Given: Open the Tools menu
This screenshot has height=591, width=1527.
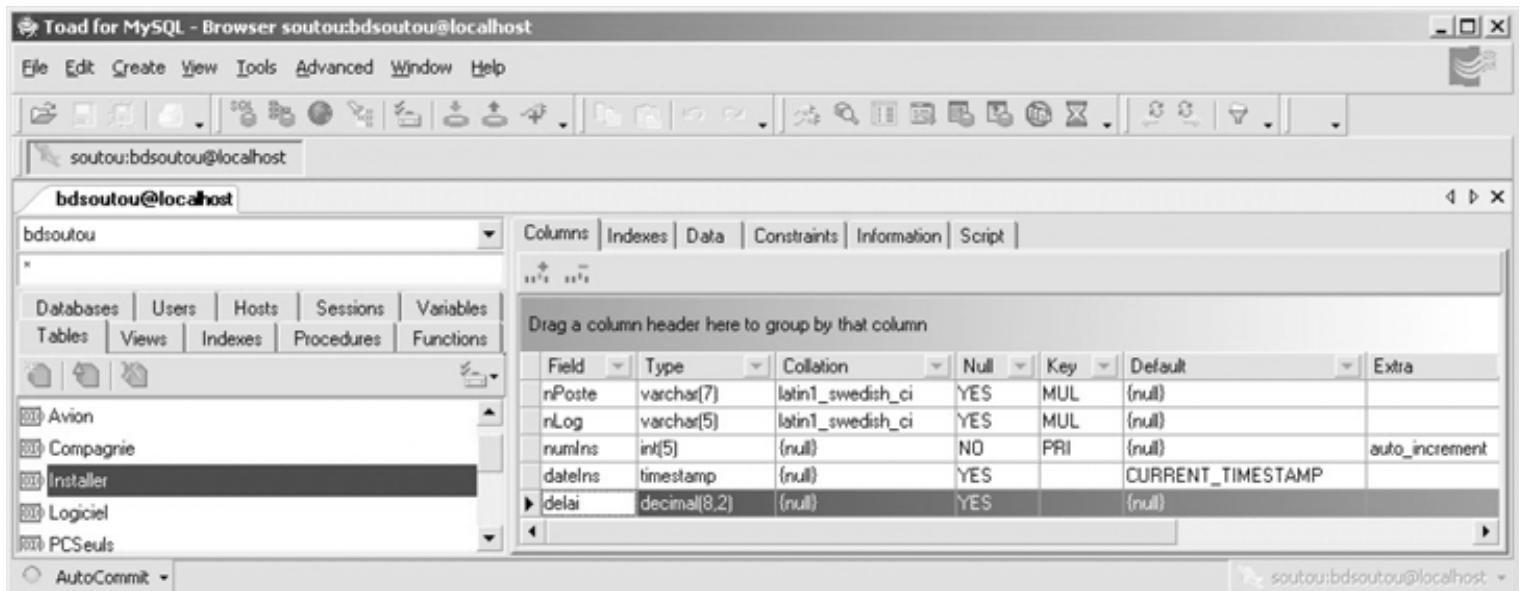Looking at the screenshot, I should (256, 68).
